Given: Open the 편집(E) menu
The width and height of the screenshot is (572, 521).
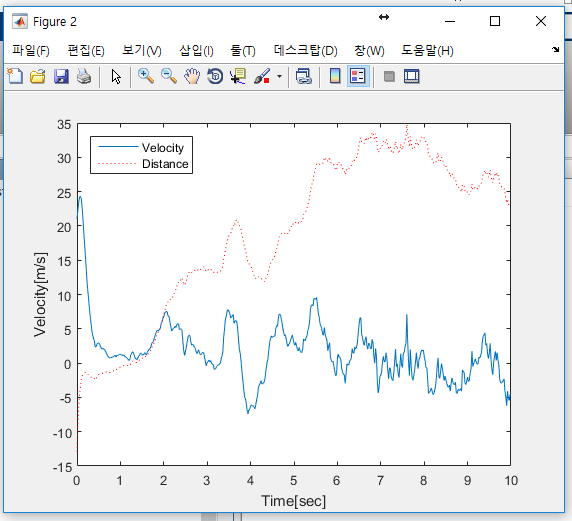Looking at the screenshot, I should coord(86,50).
